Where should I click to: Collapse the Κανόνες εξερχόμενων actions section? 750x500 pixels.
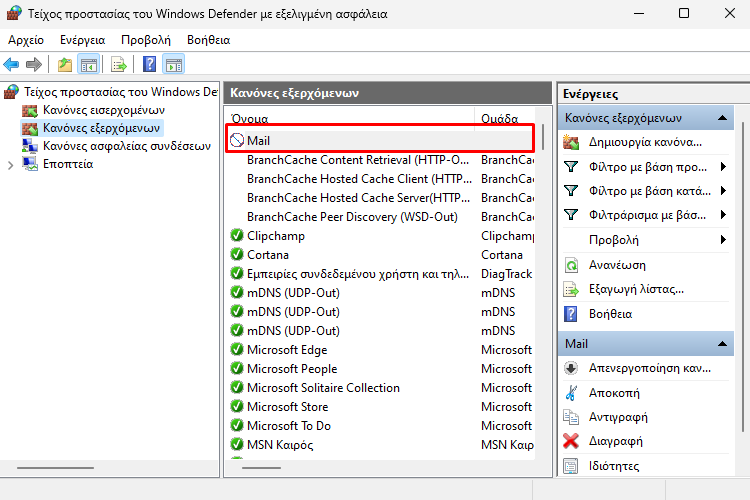pyautogui.click(x=723, y=118)
